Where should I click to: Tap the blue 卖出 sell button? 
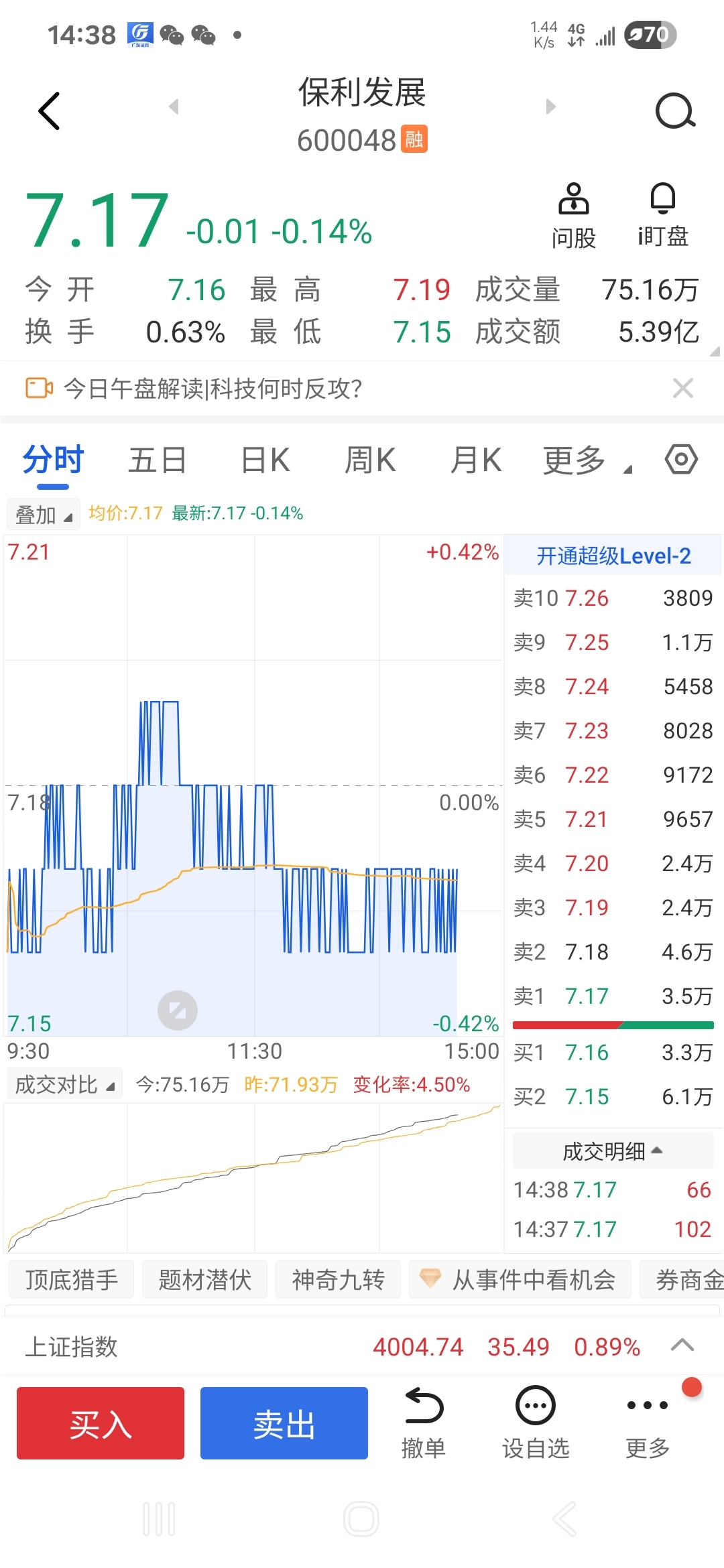coord(284,1423)
